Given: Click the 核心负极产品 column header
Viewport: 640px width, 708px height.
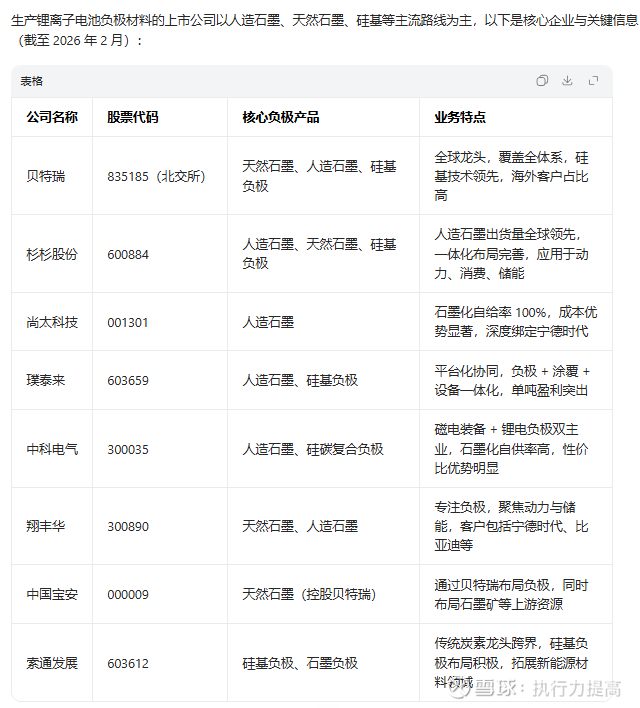Looking at the screenshot, I should (x=281, y=117).
